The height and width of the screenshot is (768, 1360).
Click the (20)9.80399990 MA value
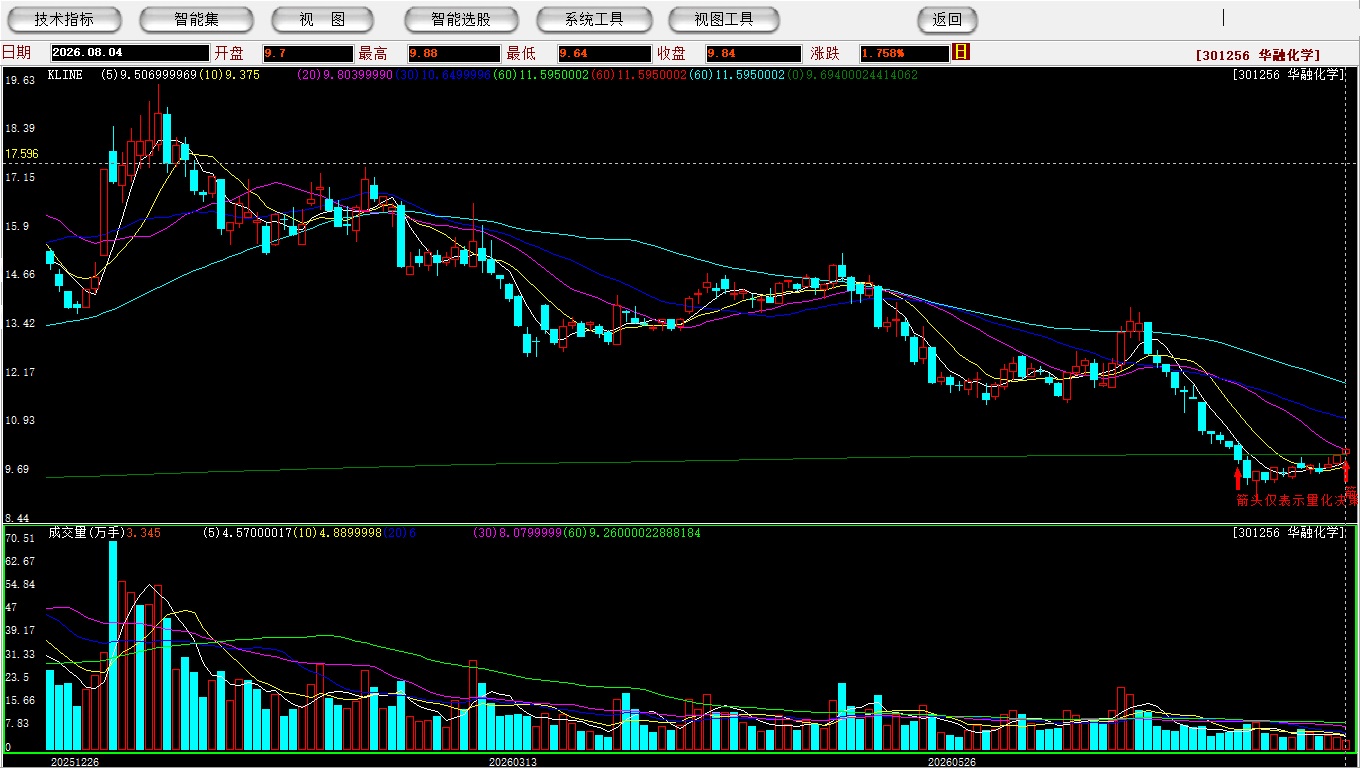(x=346, y=74)
